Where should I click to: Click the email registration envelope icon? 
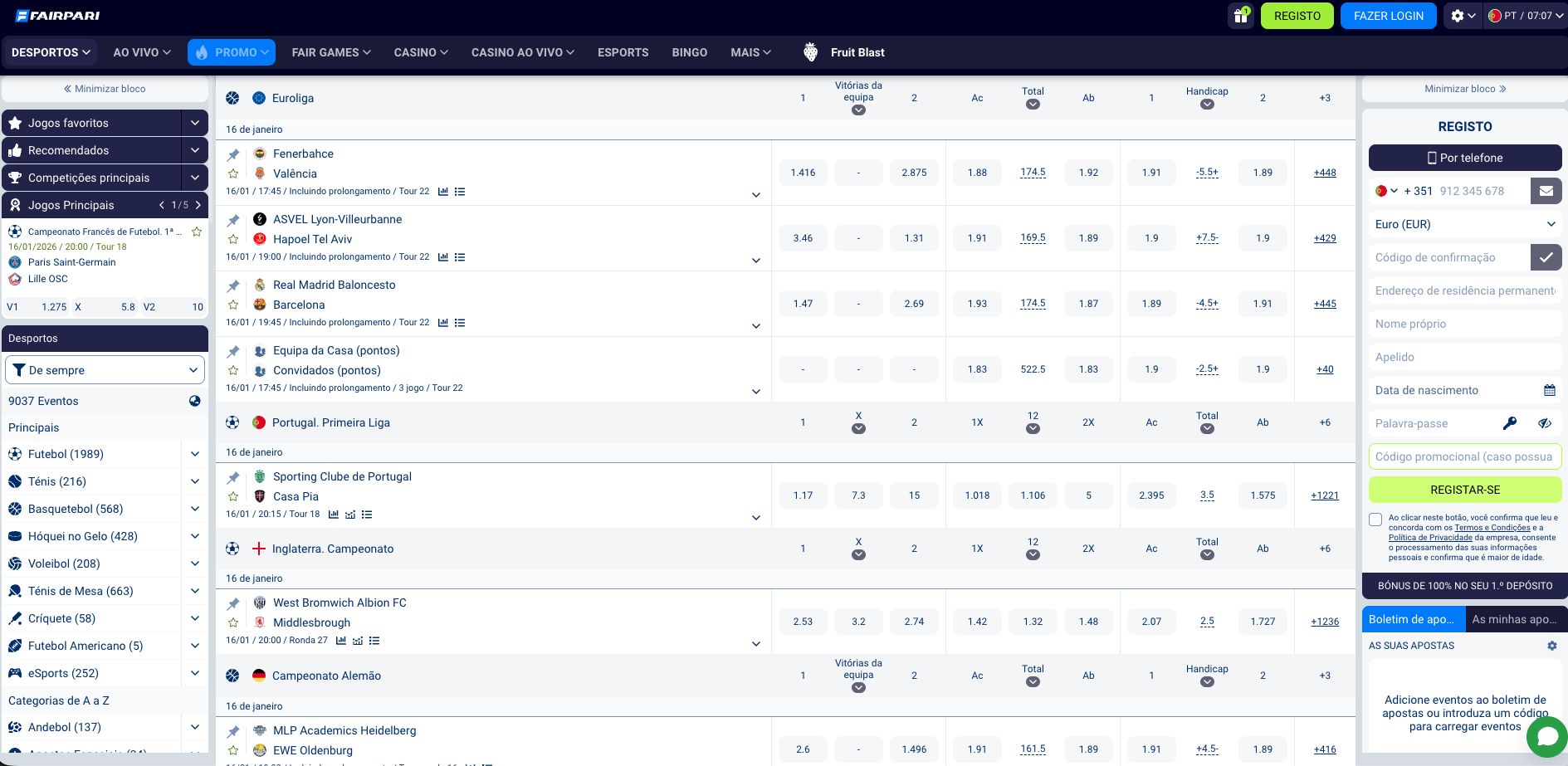pos(1546,191)
